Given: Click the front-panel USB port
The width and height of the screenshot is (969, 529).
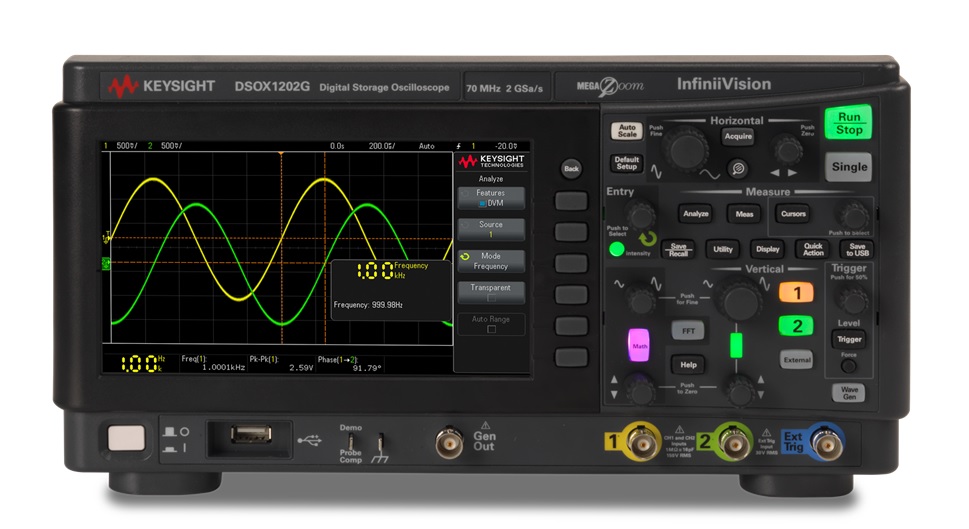Looking at the screenshot, I should [245, 435].
